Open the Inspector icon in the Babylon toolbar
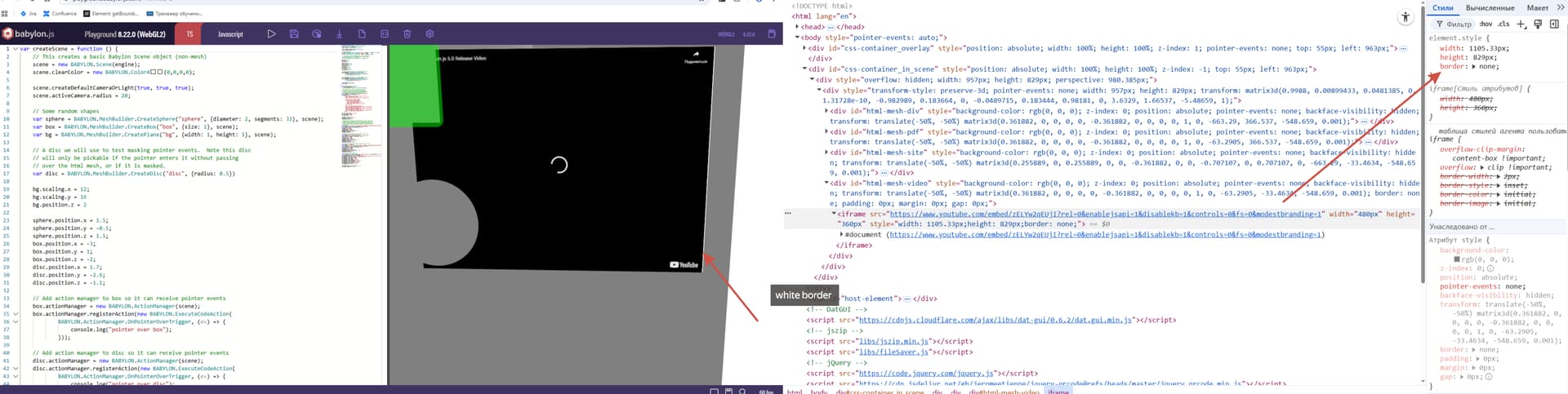1568x394 pixels. pos(317,34)
